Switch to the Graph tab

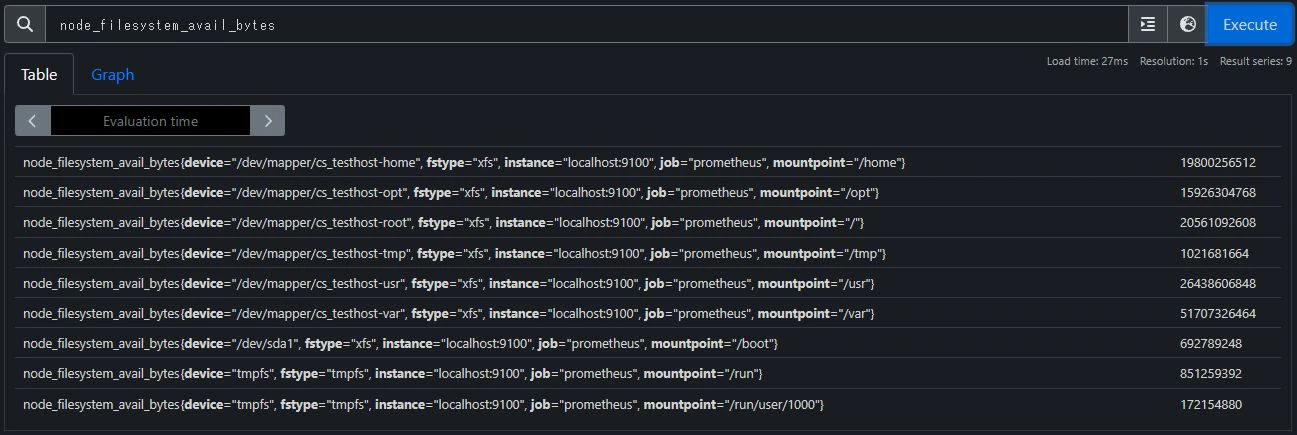tap(113, 74)
